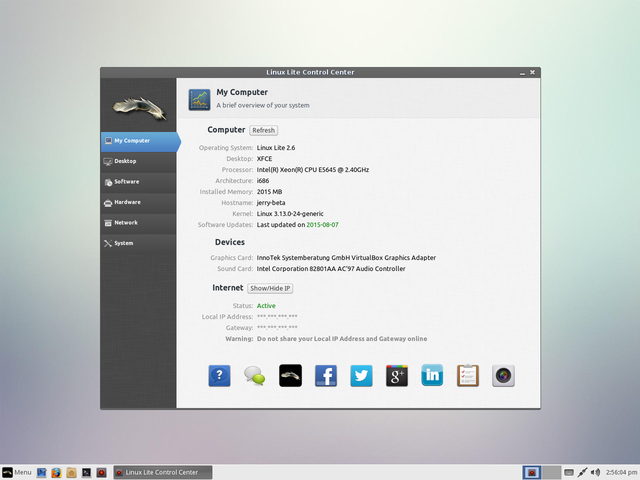Click the Linux Lite feather logo in sidebar
Viewport: 640px width, 480px height.
(x=139, y=108)
